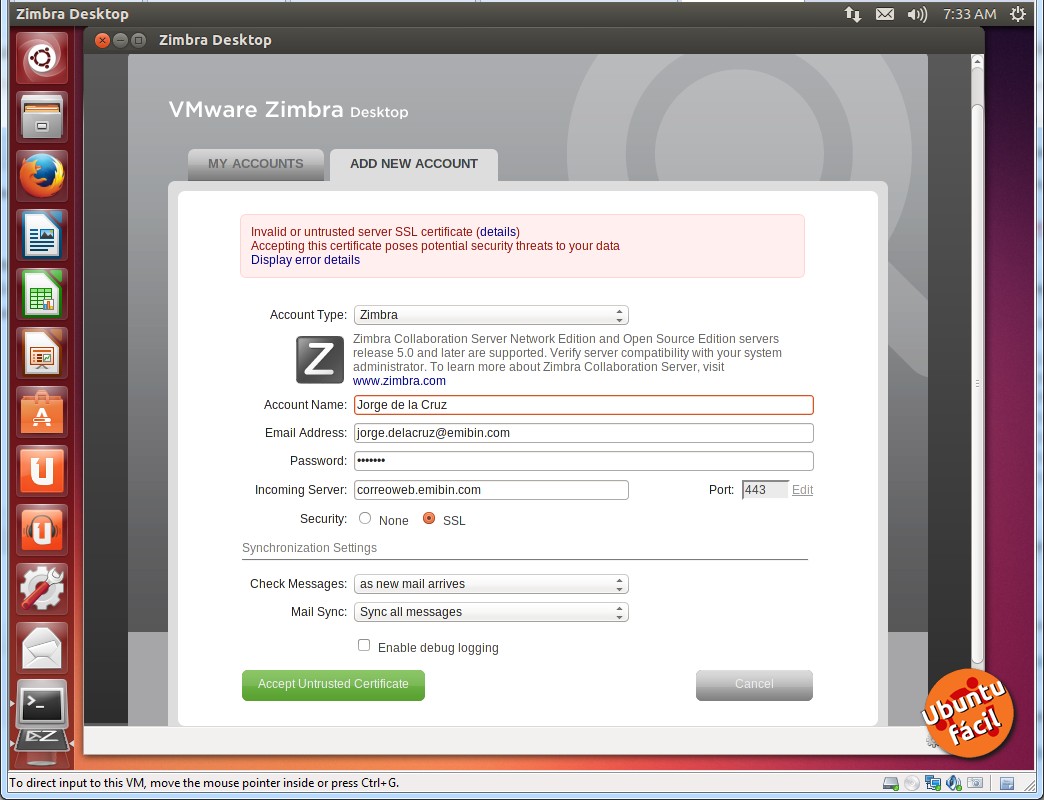Image resolution: width=1044 pixels, height=800 pixels.
Task: Switch to the My Accounts tab
Action: click(x=256, y=164)
